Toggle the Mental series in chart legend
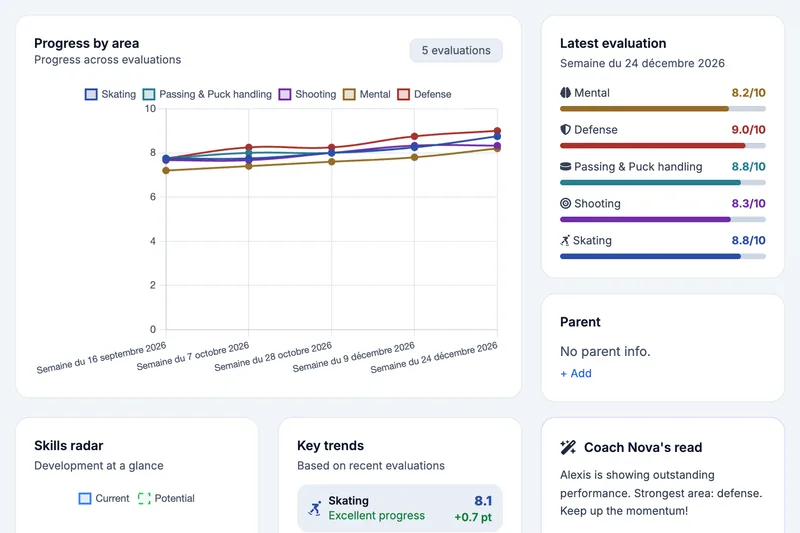 367,94
